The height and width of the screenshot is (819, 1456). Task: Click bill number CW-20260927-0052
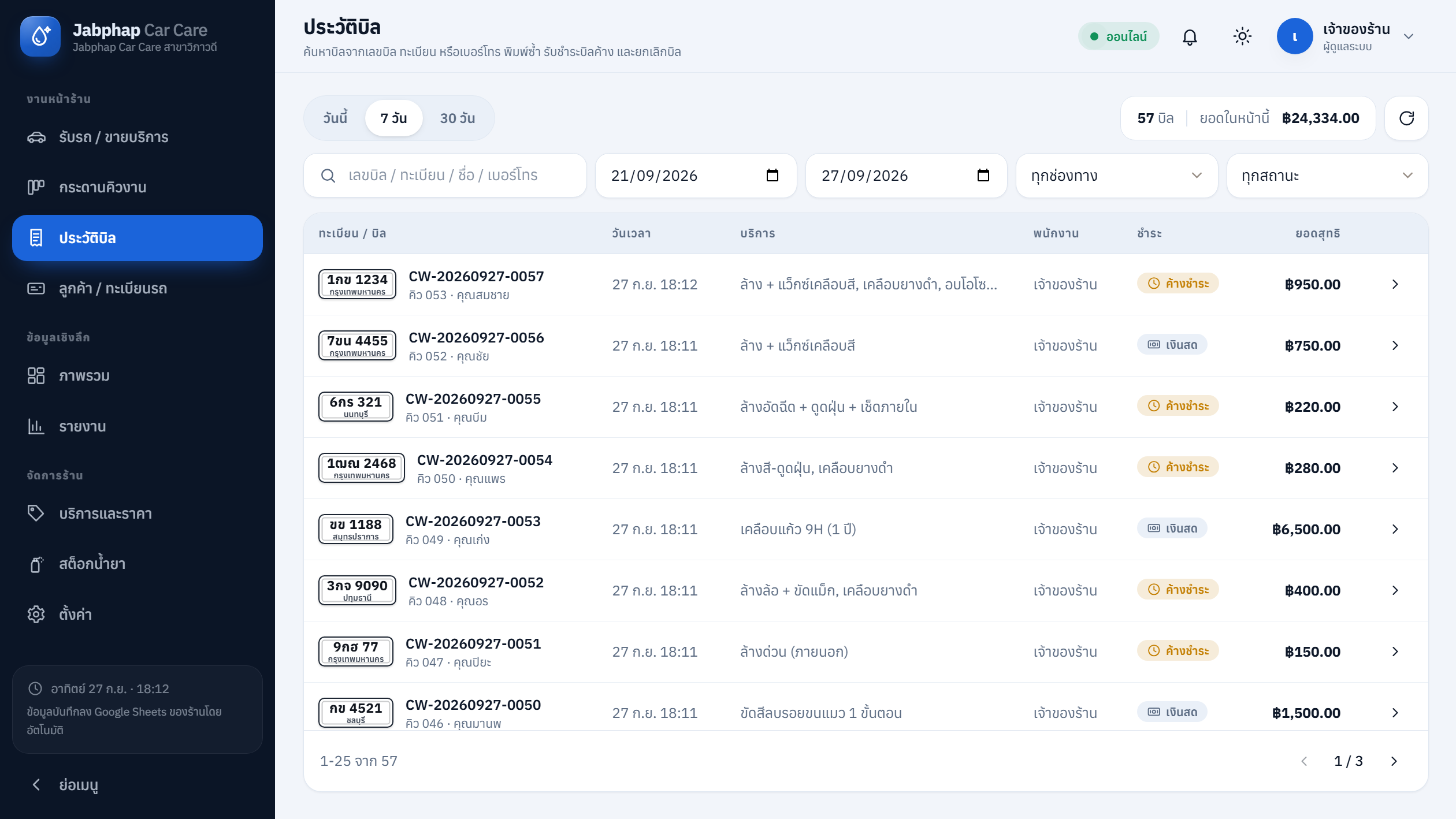point(476,582)
